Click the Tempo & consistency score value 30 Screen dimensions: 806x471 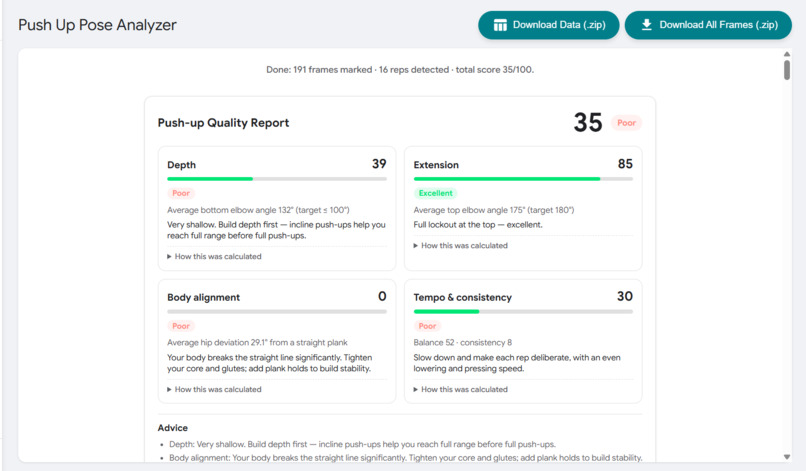(x=625, y=296)
